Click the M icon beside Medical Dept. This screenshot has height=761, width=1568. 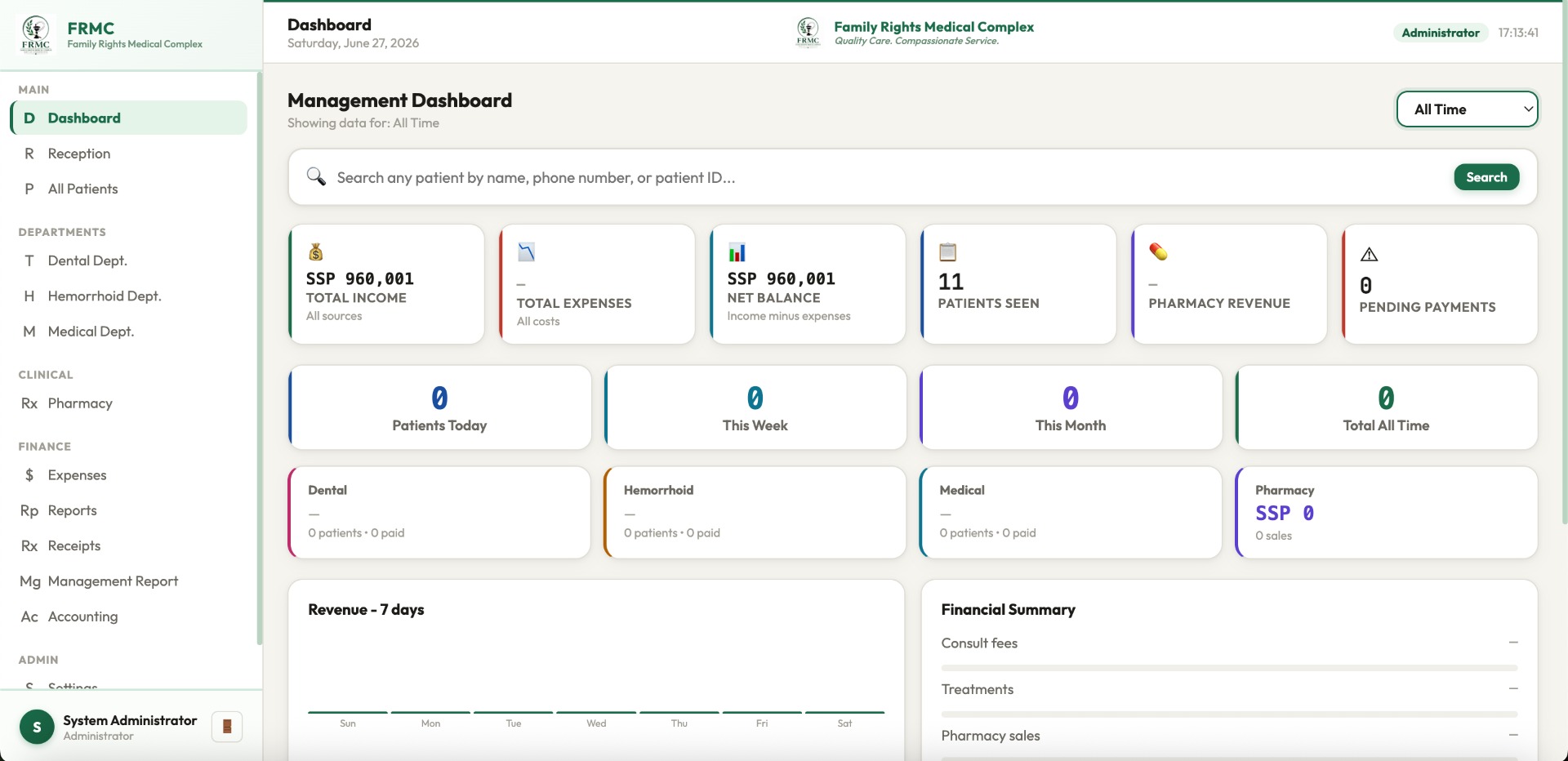[29, 332]
